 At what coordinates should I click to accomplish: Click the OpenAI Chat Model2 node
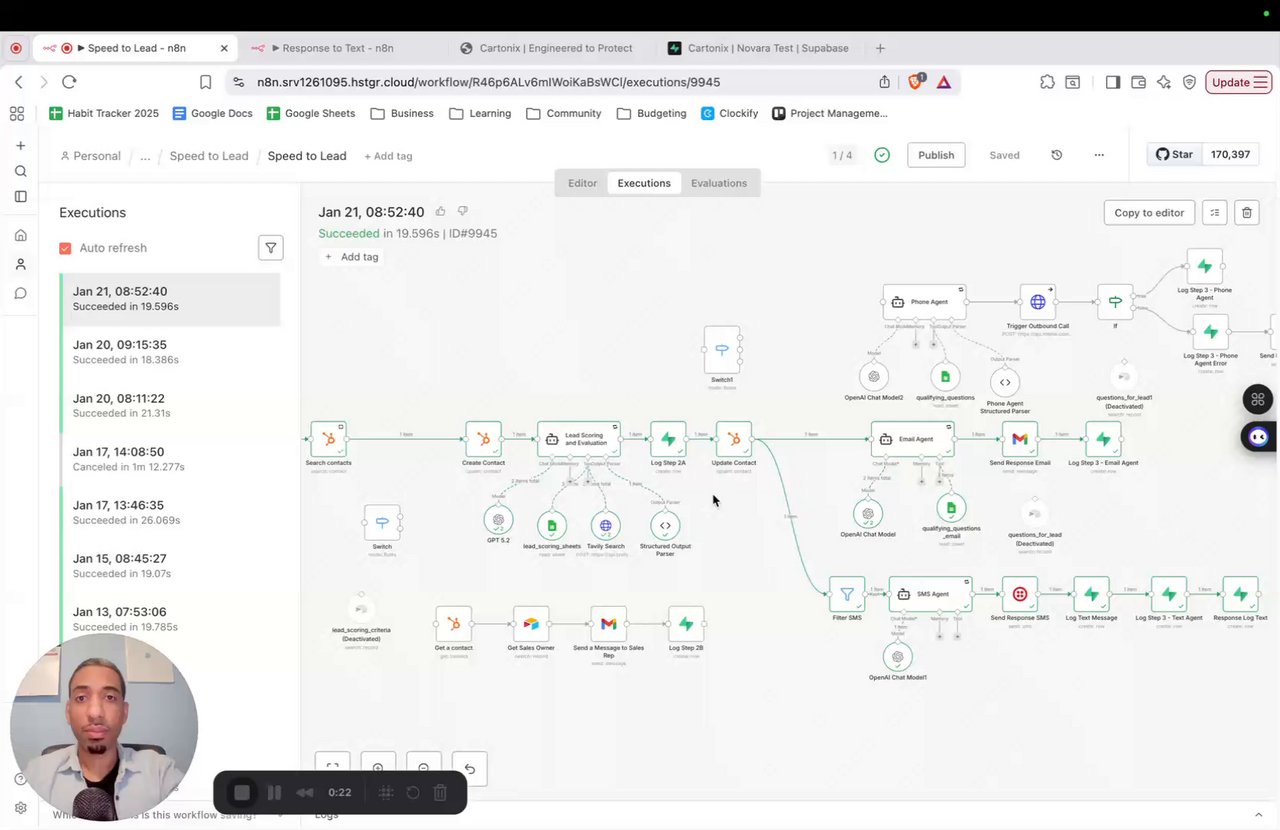tap(874, 376)
